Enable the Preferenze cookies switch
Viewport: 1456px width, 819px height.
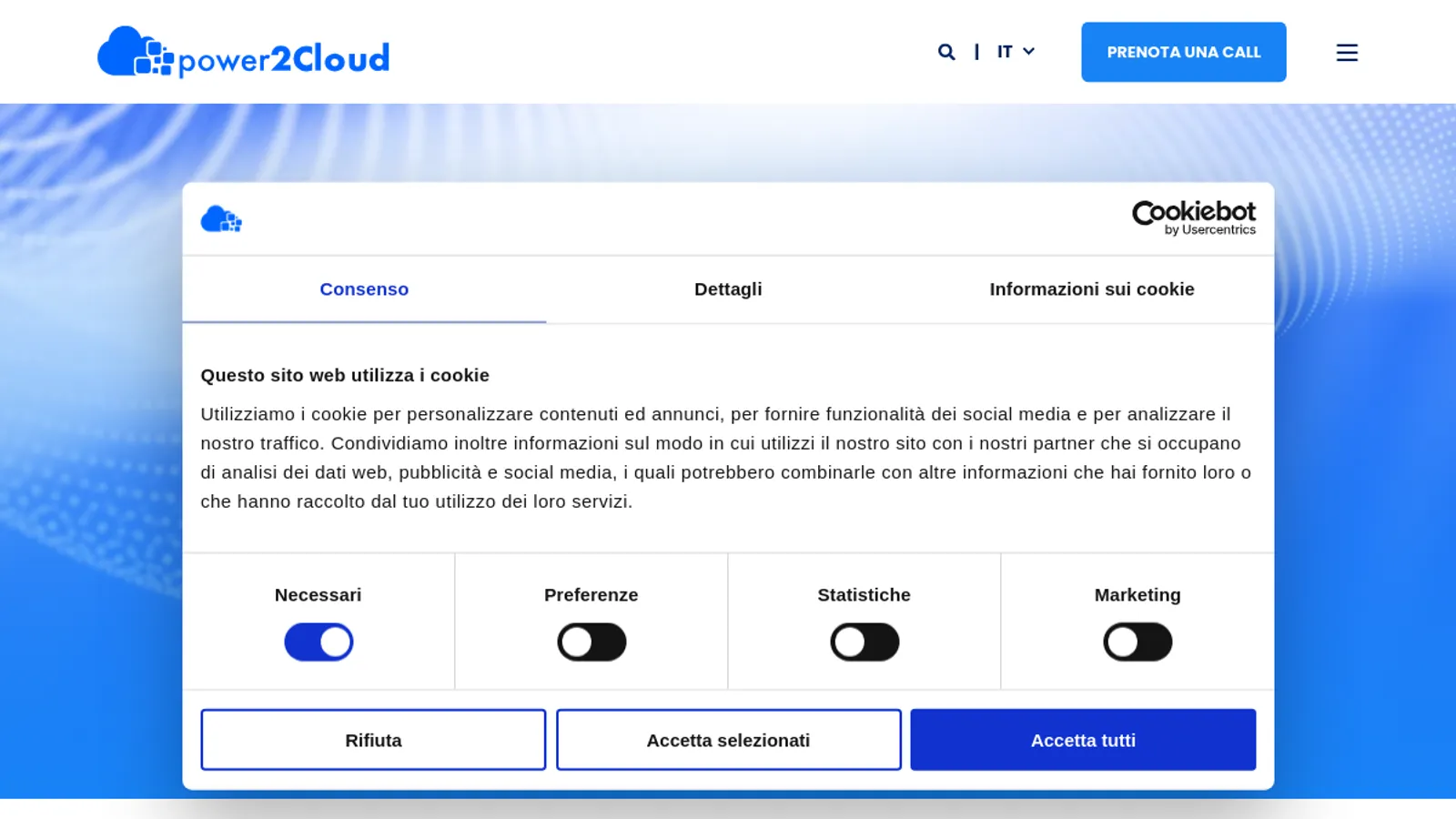coord(591,642)
